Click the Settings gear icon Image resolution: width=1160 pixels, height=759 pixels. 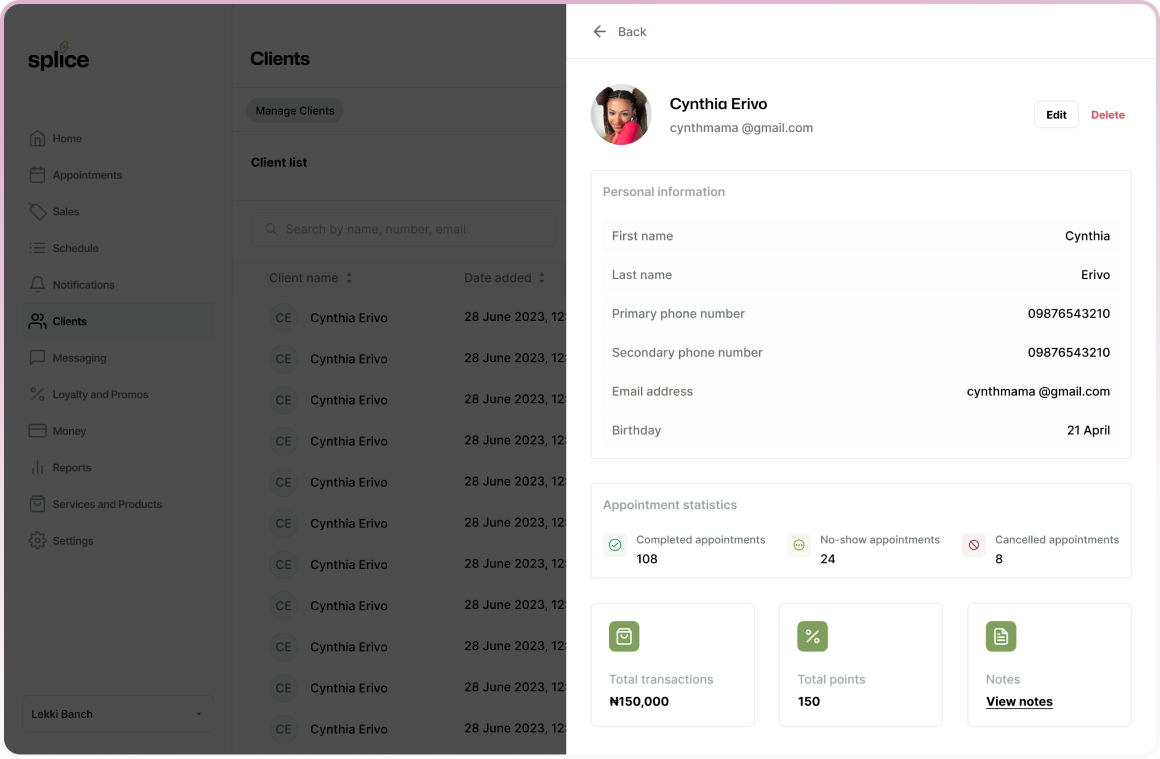click(x=37, y=540)
